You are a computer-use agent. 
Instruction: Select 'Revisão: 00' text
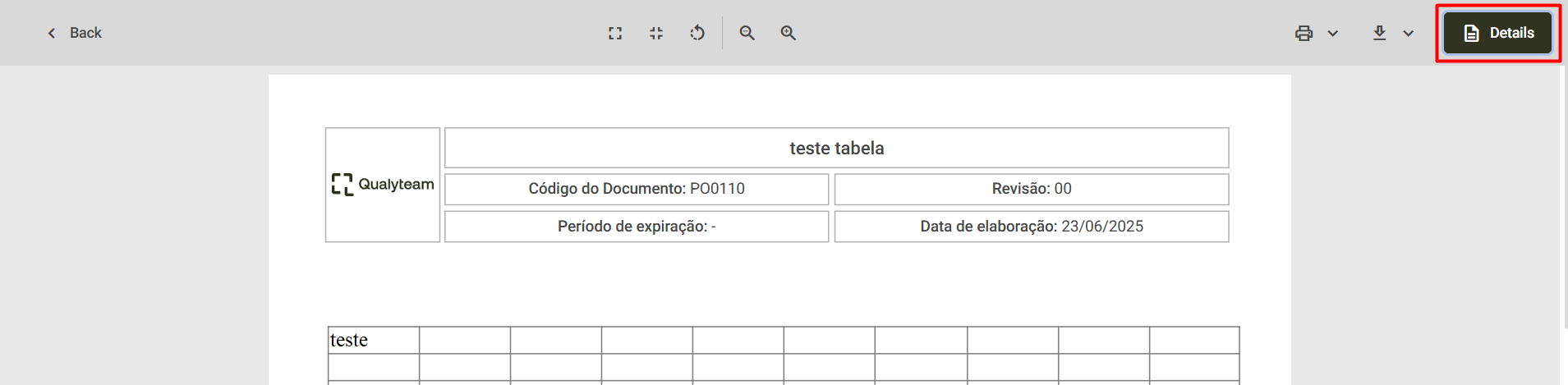pyautogui.click(x=1032, y=189)
